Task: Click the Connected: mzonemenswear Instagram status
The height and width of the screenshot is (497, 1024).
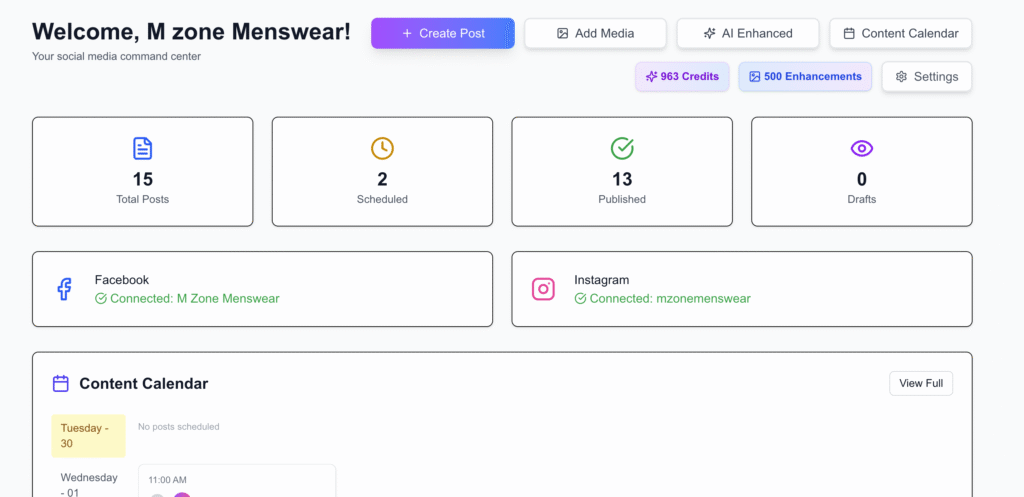Action: tap(662, 298)
